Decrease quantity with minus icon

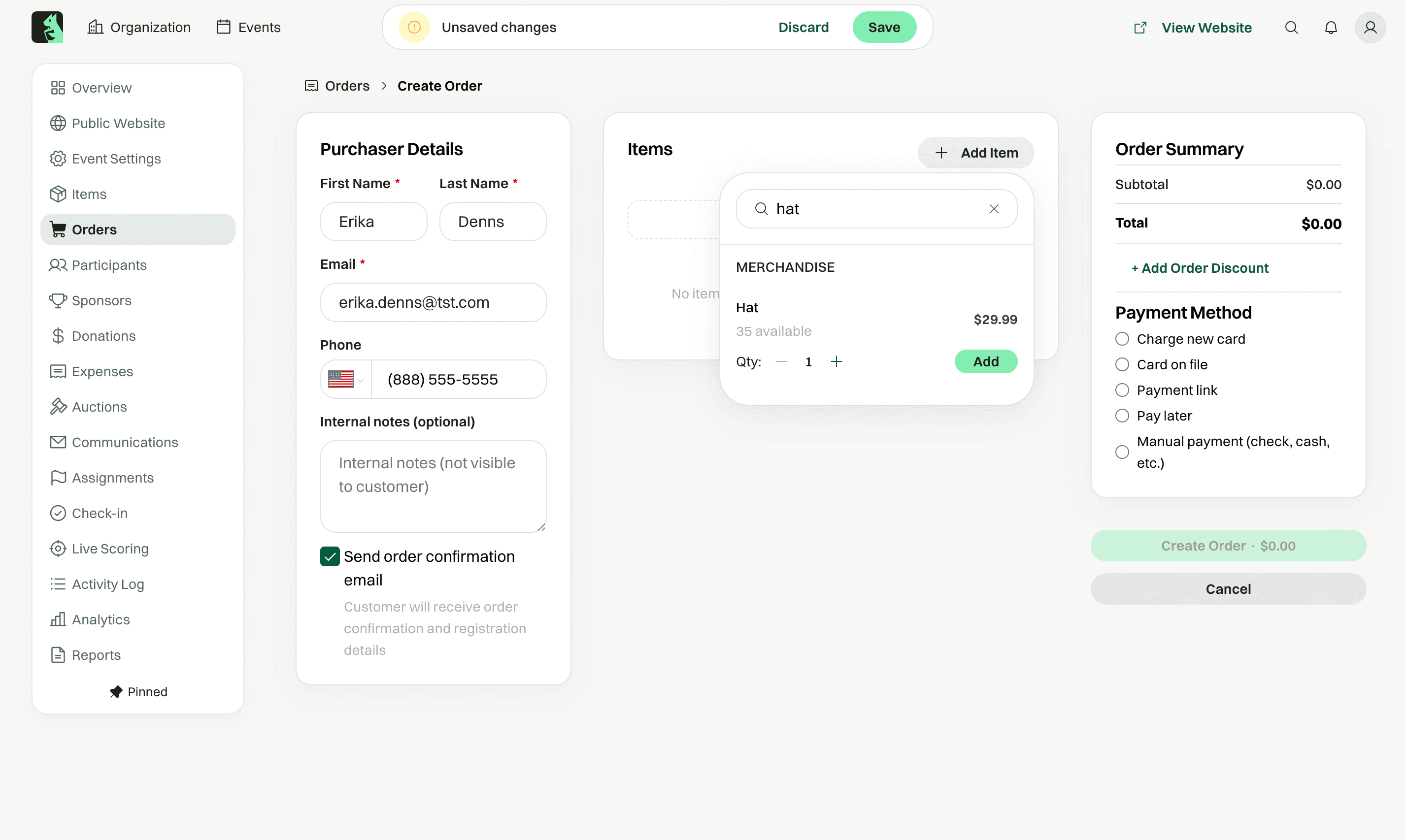click(781, 362)
